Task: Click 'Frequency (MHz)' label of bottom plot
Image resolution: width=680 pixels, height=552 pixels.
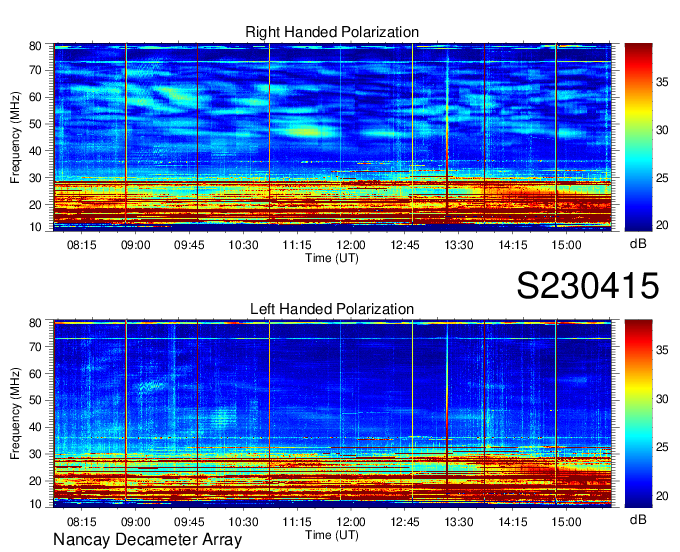Action: pyautogui.click(x=15, y=414)
